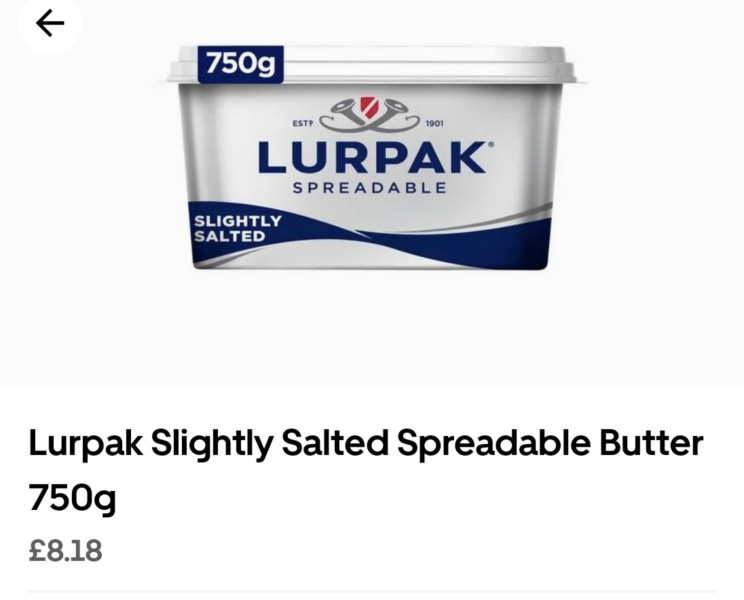
Task: Go back using the arrow icon
Action: point(50,23)
